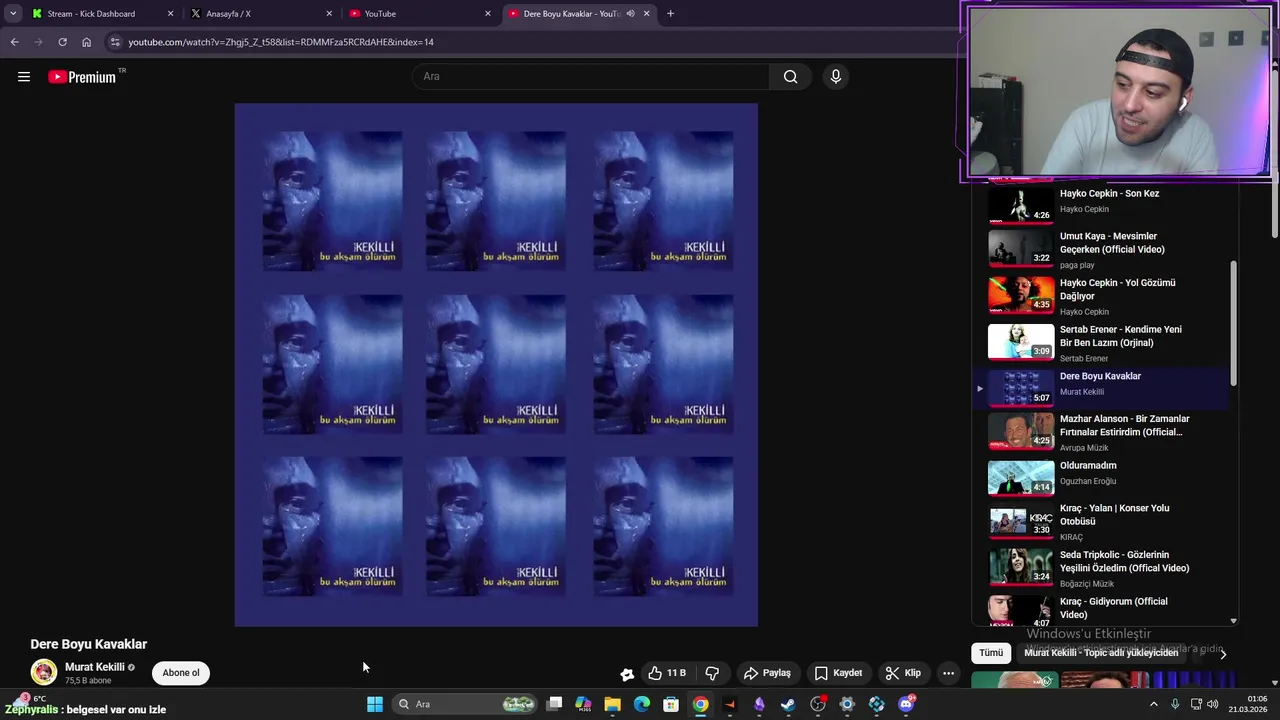Select the Tümü filter chip
This screenshot has height=720, width=1280.
[991, 653]
